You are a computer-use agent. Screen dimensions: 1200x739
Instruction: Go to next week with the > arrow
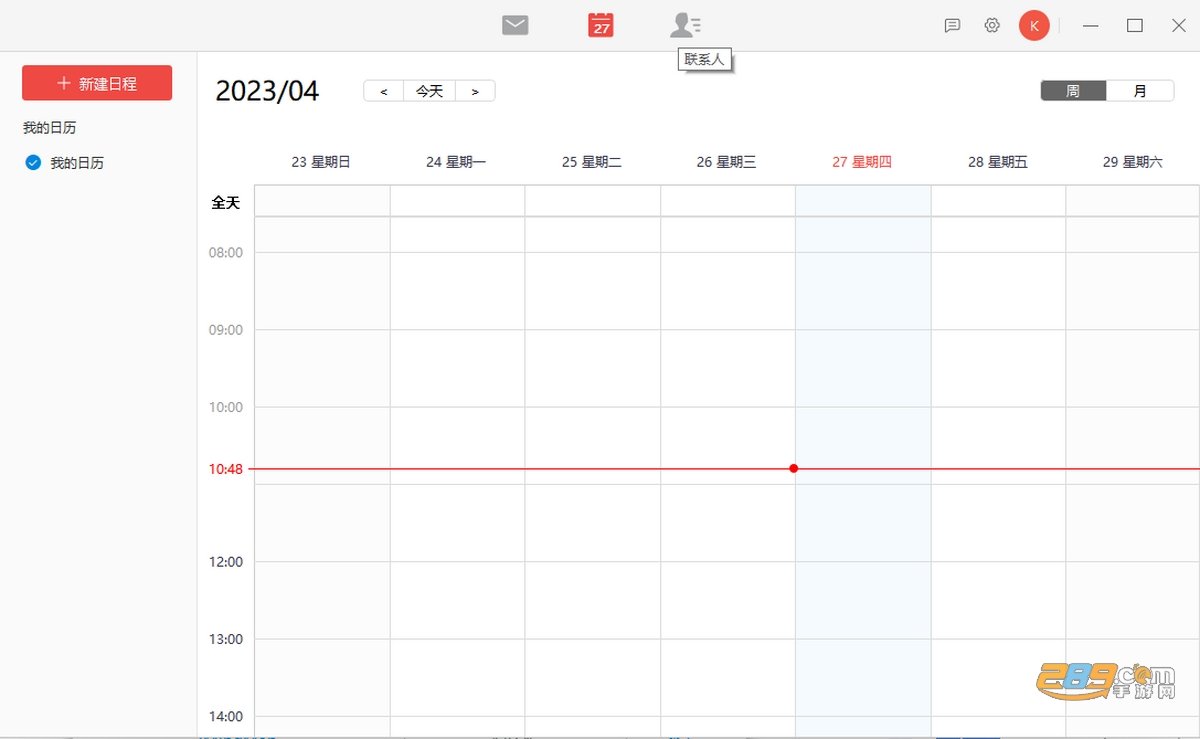pos(475,91)
